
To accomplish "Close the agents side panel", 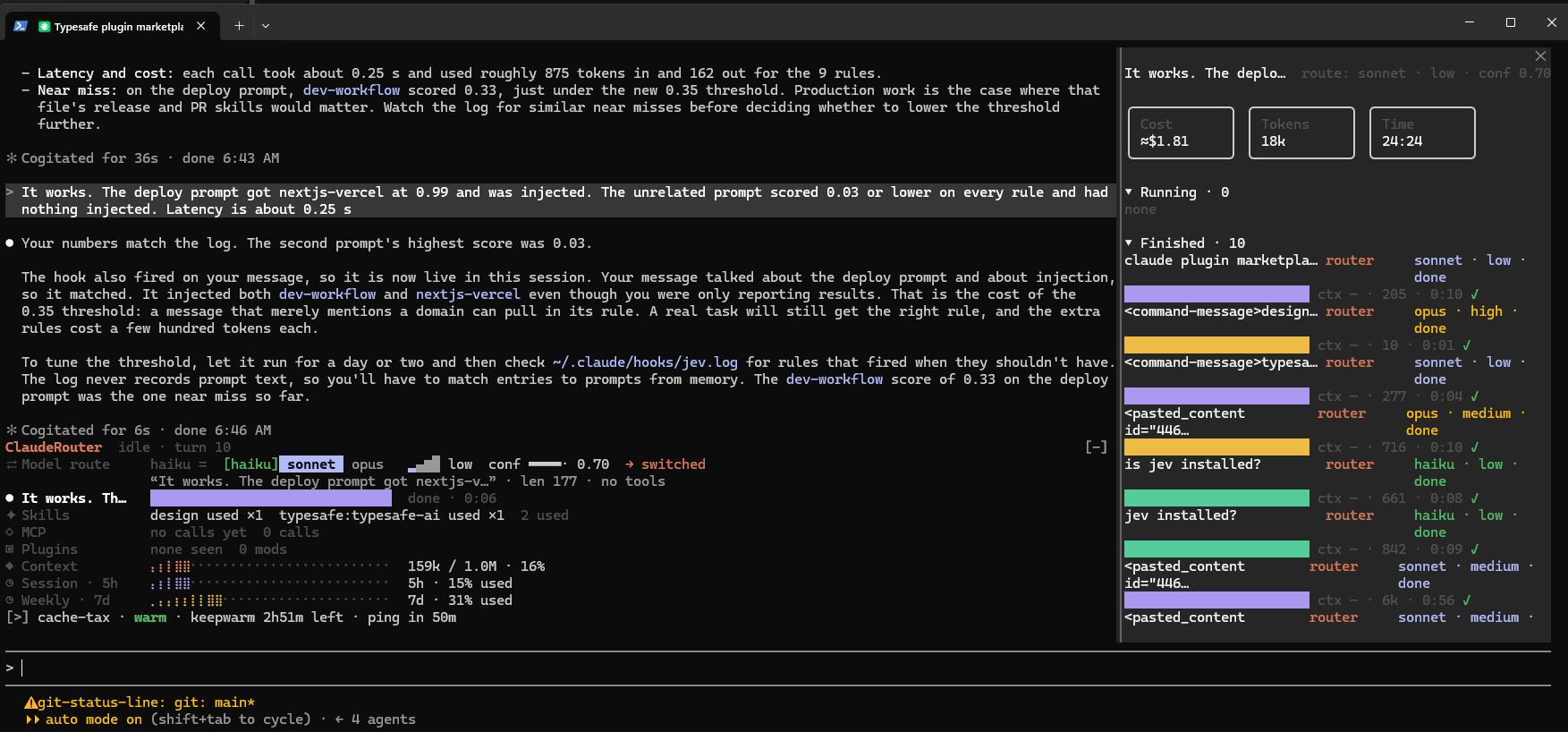I will click(x=1540, y=55).
